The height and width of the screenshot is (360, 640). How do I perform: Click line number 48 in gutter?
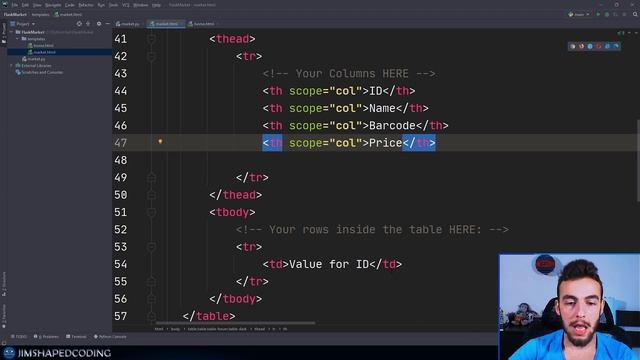121,160
